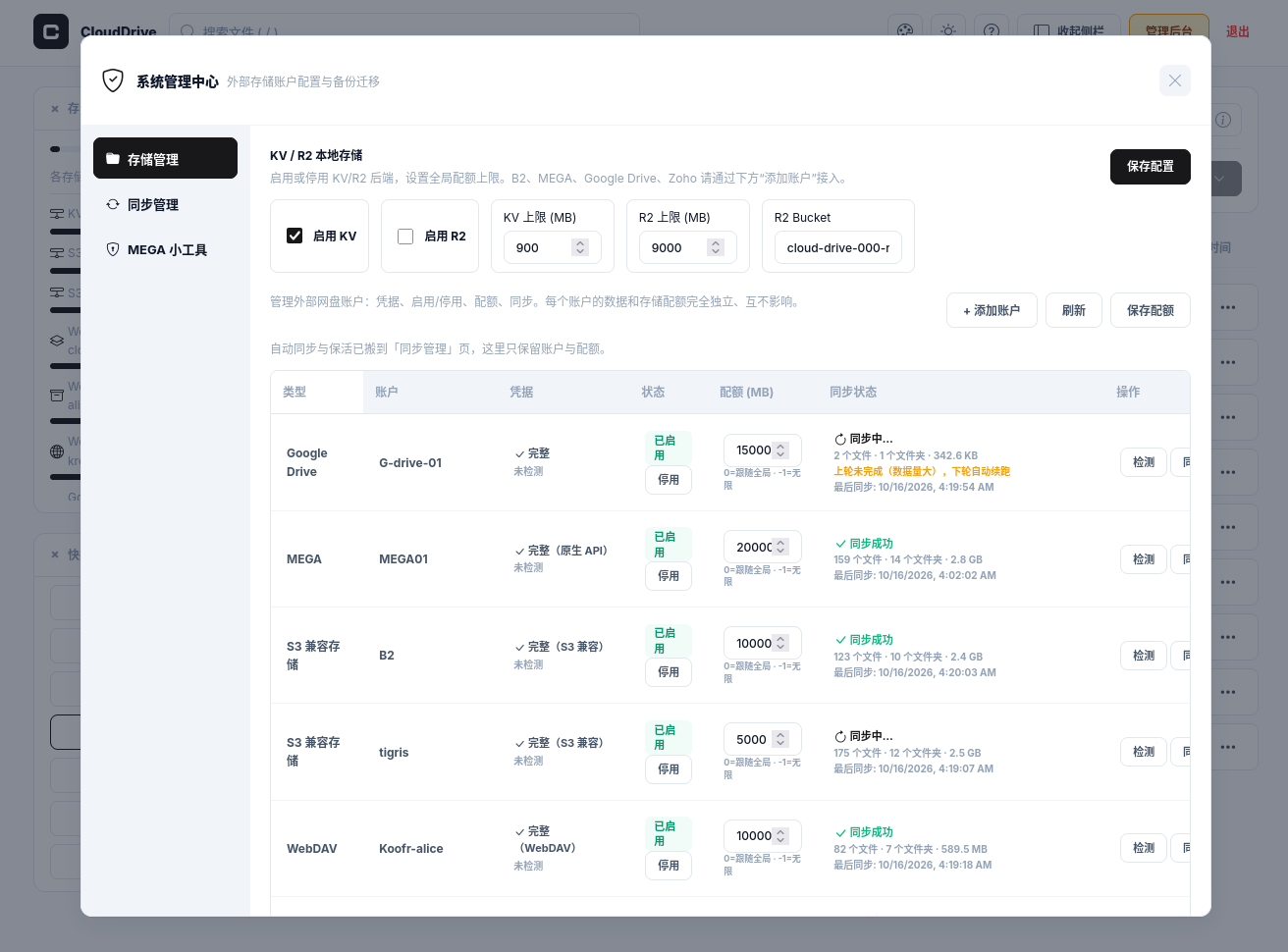Image resolution: width=1288 pixels, height=952 pixels.
Task: Click the syncing spinner icon for G-drive-01
Action: coord(840,440)
